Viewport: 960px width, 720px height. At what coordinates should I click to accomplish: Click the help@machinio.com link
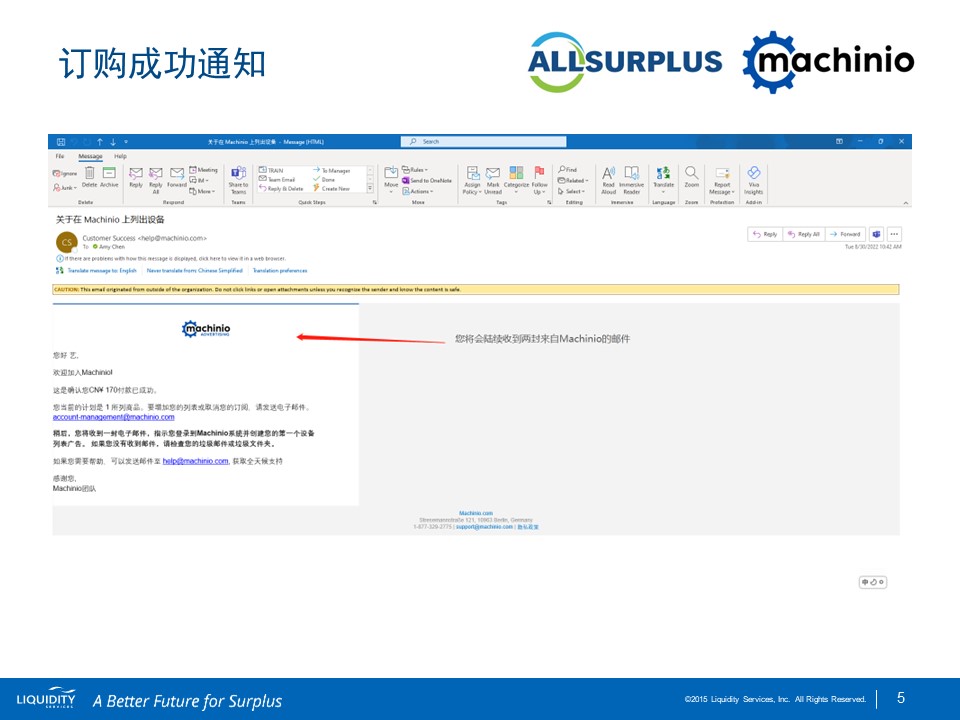point(195,461)
